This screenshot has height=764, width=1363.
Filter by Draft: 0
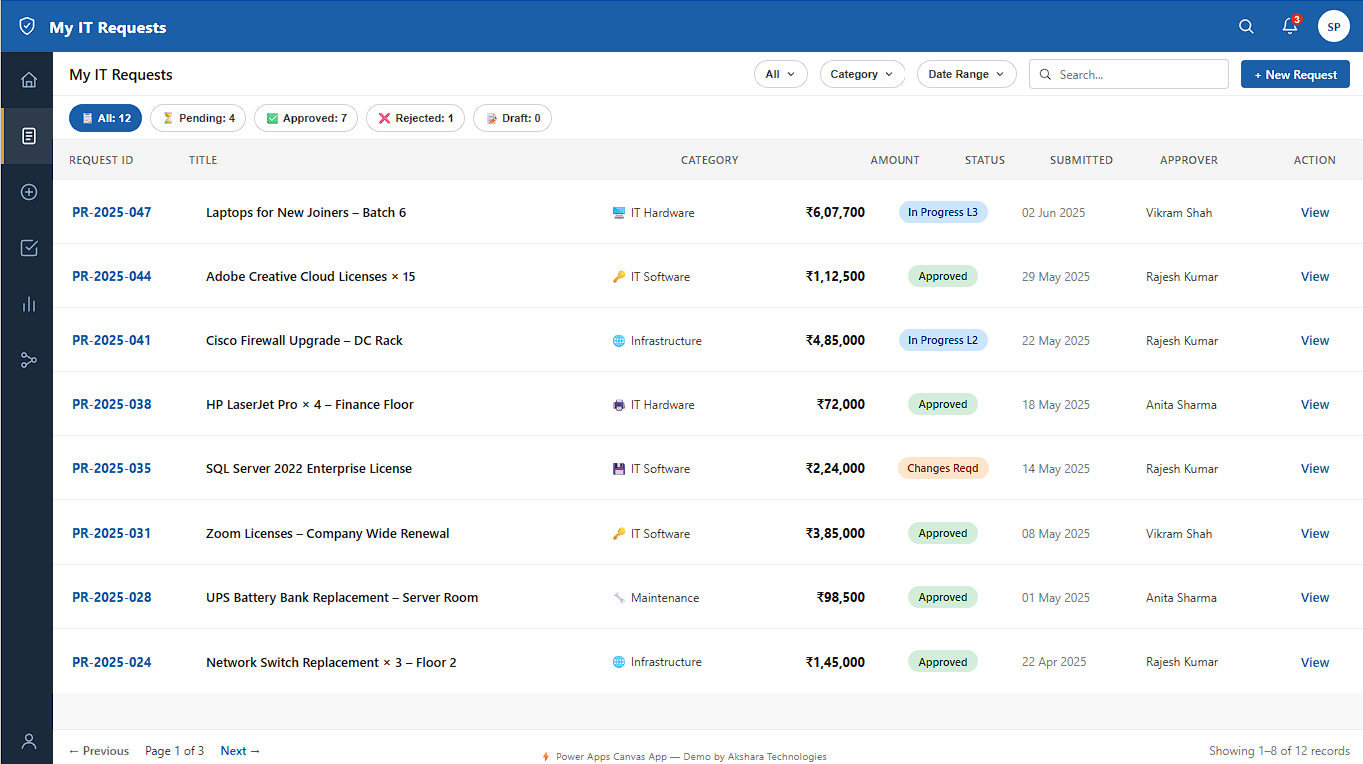[512, 118]
